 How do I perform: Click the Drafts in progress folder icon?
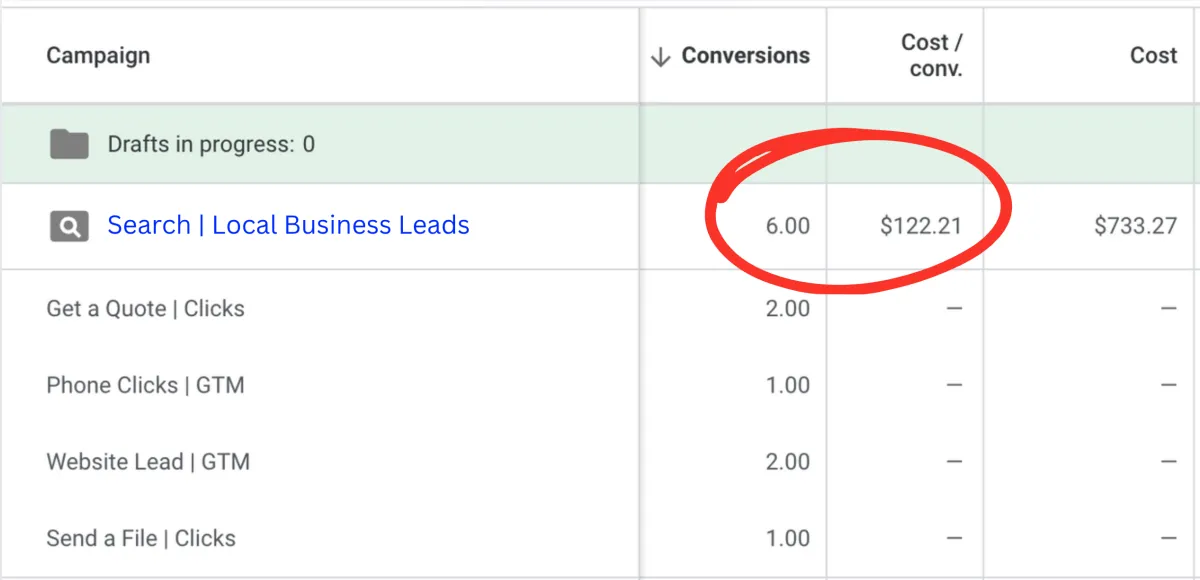(x=69, y=145)
